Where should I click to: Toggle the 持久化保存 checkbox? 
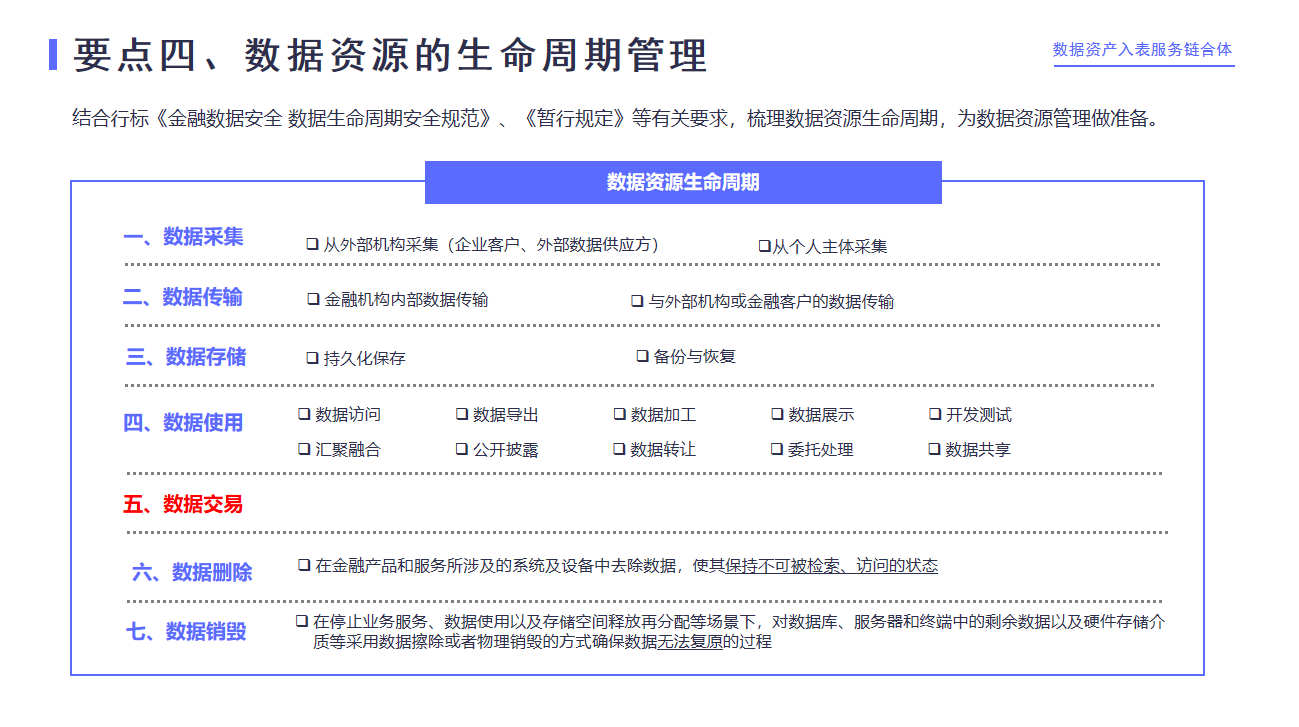(x=312, y=358)
